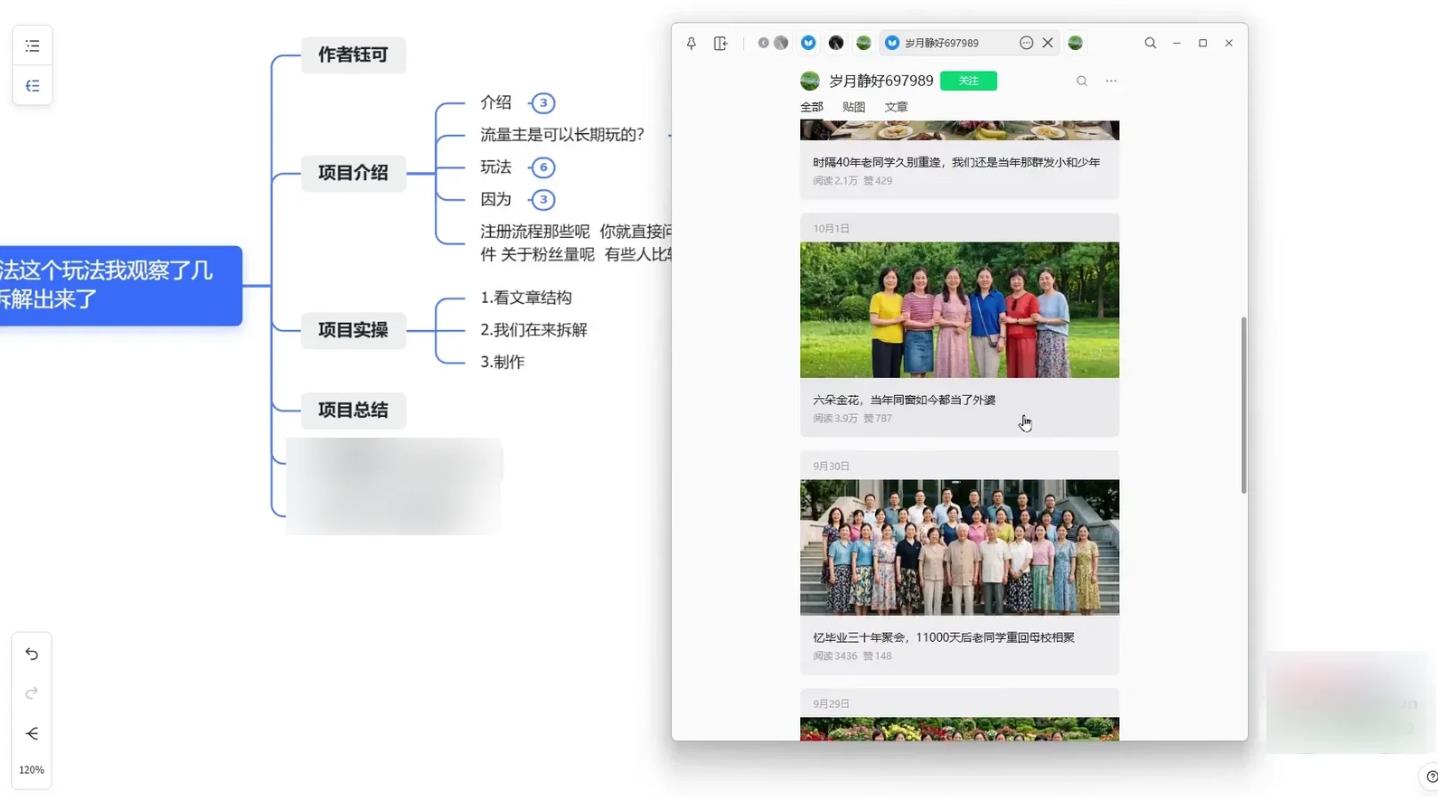Toggle the sidebar panel icon beside the pin

720,43
